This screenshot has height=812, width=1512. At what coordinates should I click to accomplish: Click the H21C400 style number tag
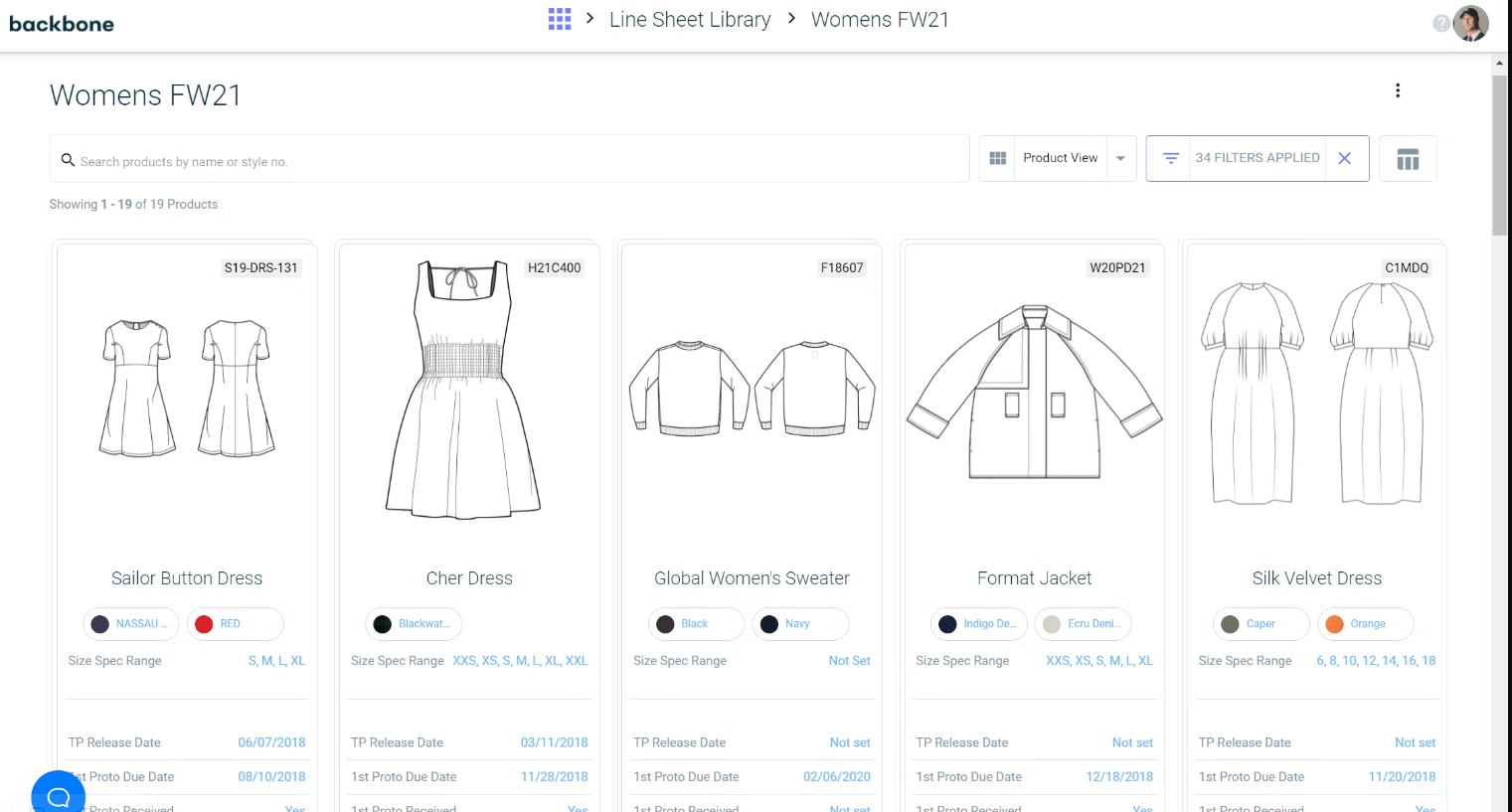point(554,267)
